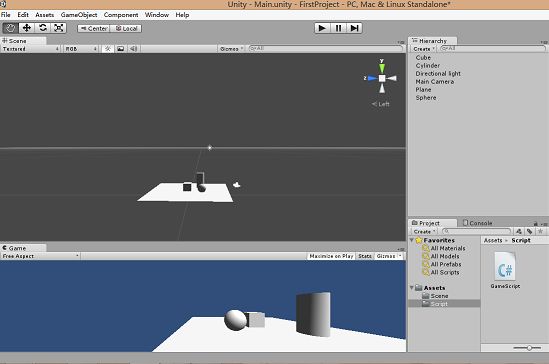Pause the game playback
Screen dimensions: 549x364
[x=338, y=28]
